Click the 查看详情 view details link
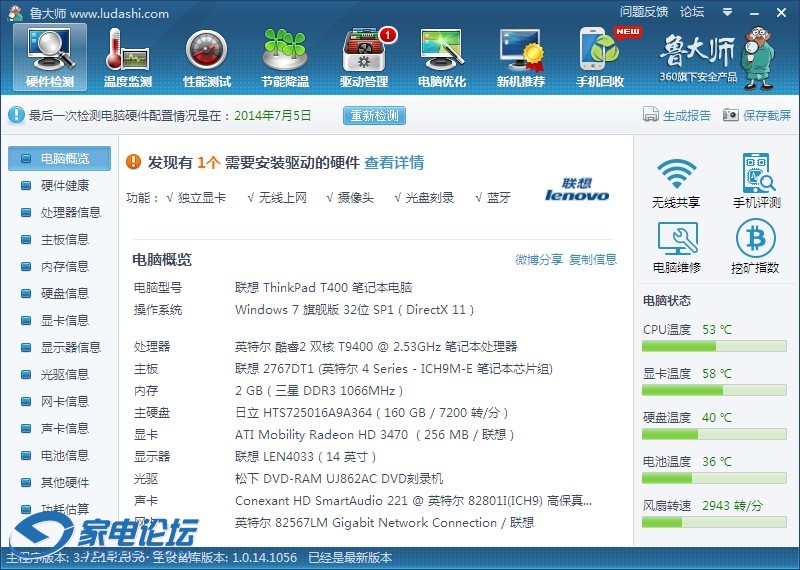The width and height of the screenshot is (800, 570). click(394, 163)
